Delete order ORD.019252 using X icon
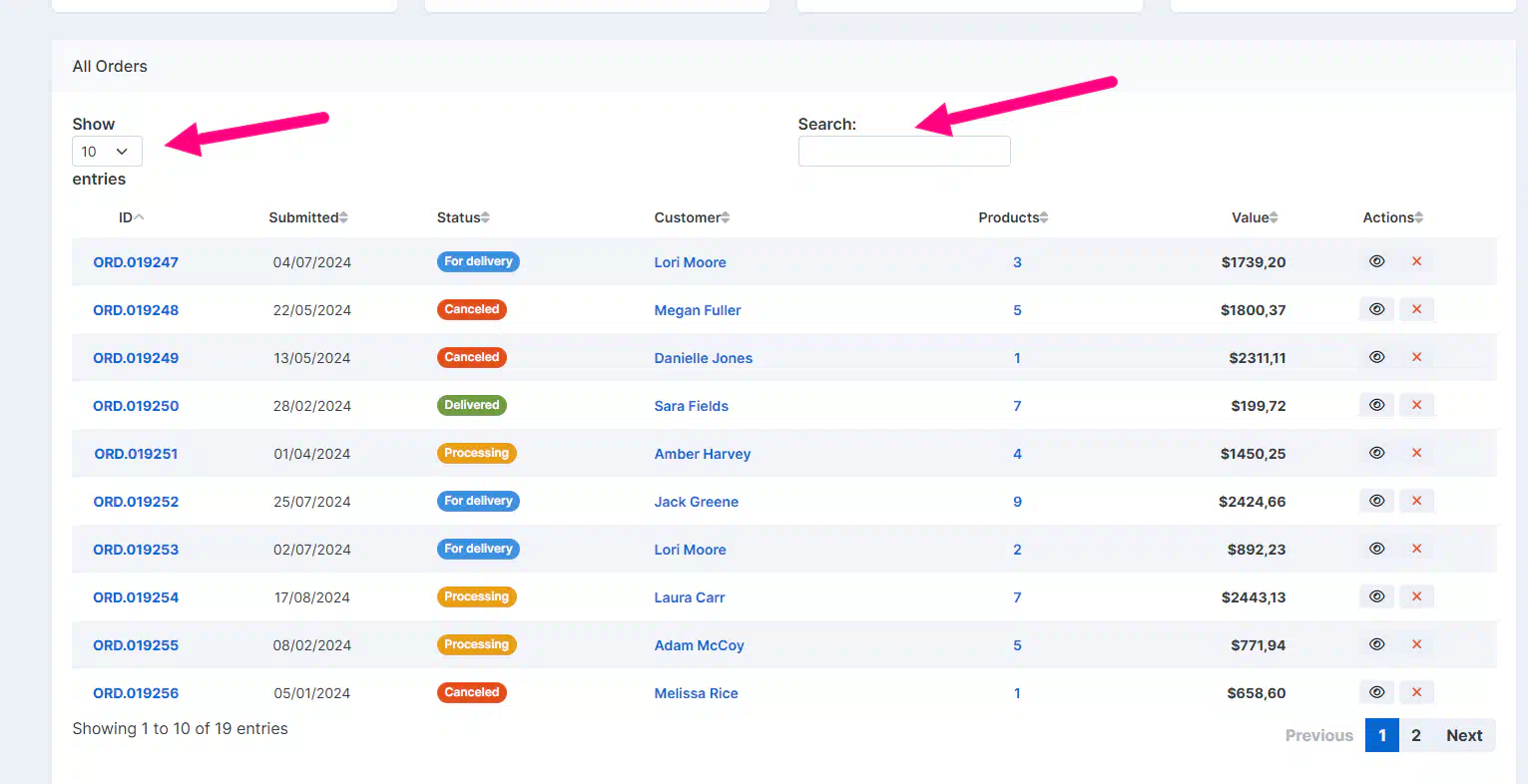 tap(1416, 501)
